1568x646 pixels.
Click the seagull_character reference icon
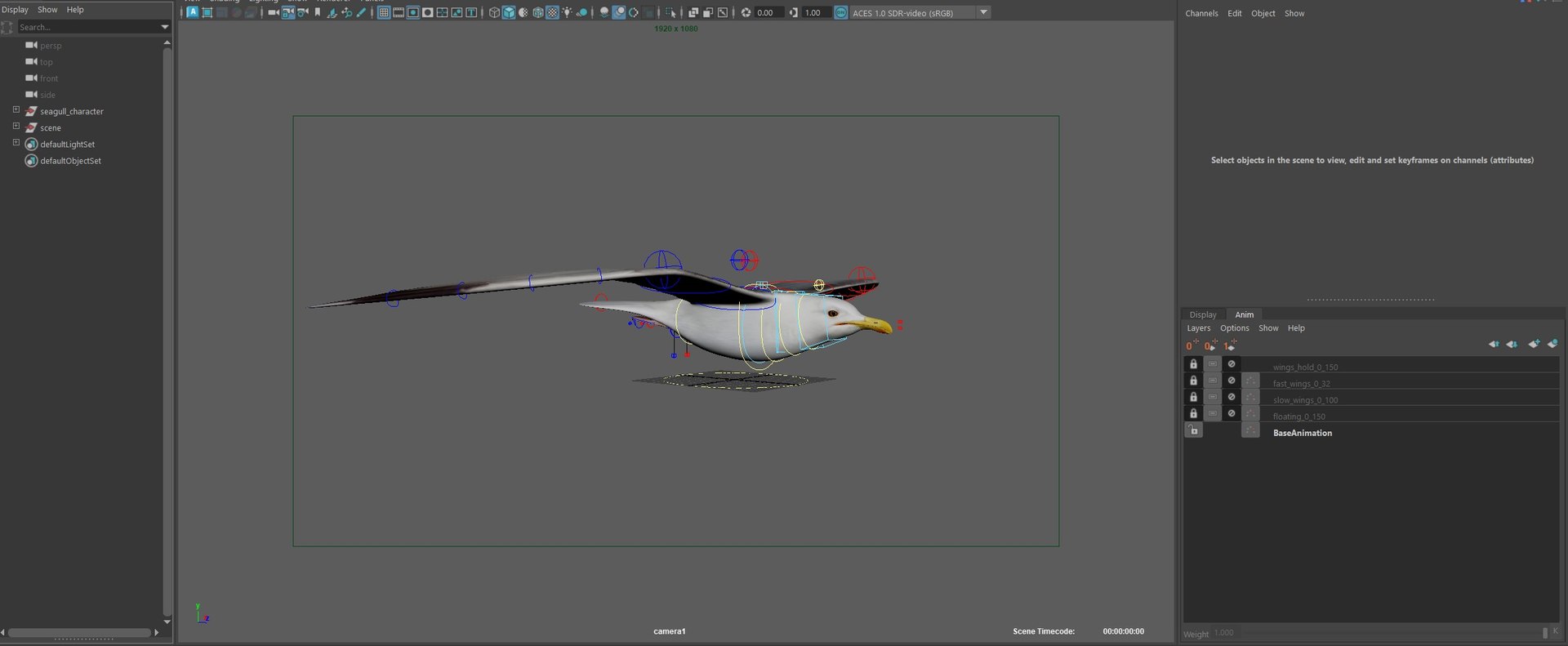31,111
